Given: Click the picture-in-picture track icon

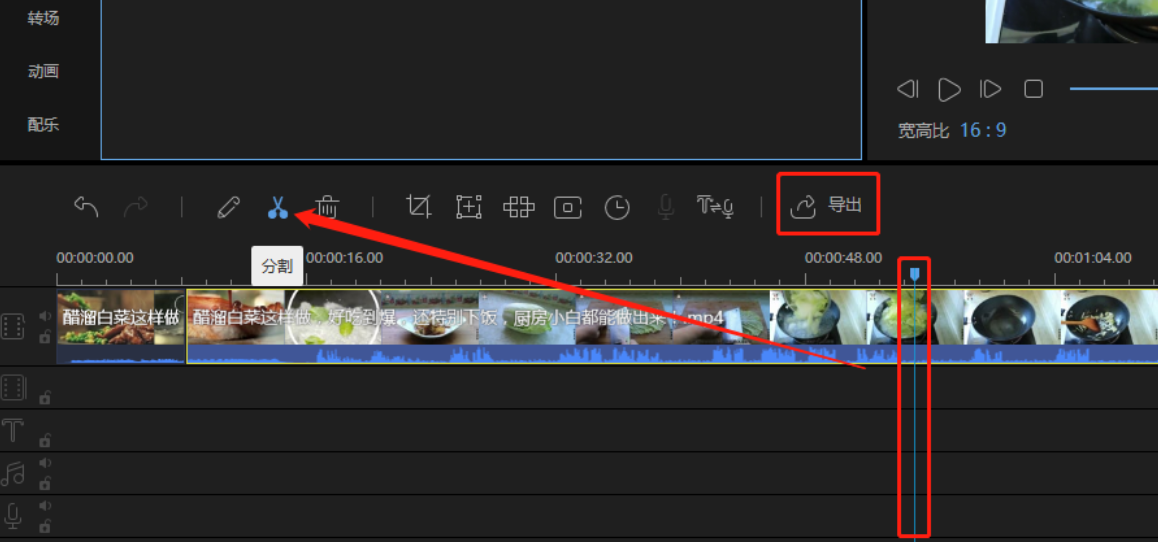Looking at the screenshot, I should click(13, 387).
